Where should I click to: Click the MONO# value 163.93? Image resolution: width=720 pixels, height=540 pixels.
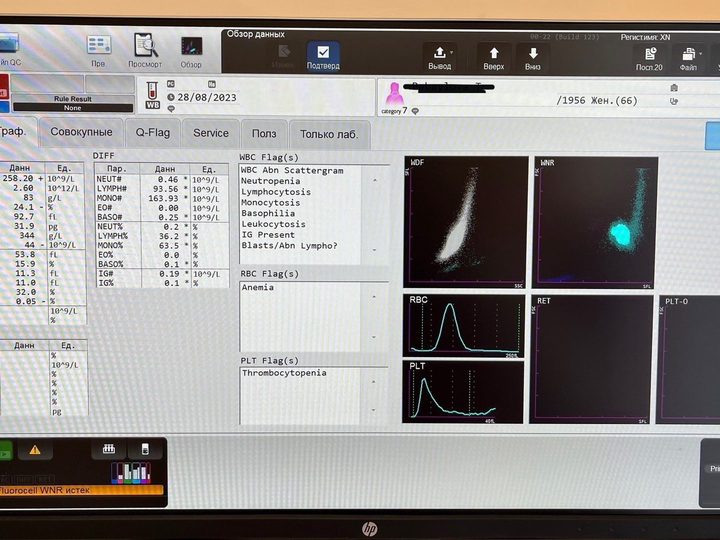(163, 198)
